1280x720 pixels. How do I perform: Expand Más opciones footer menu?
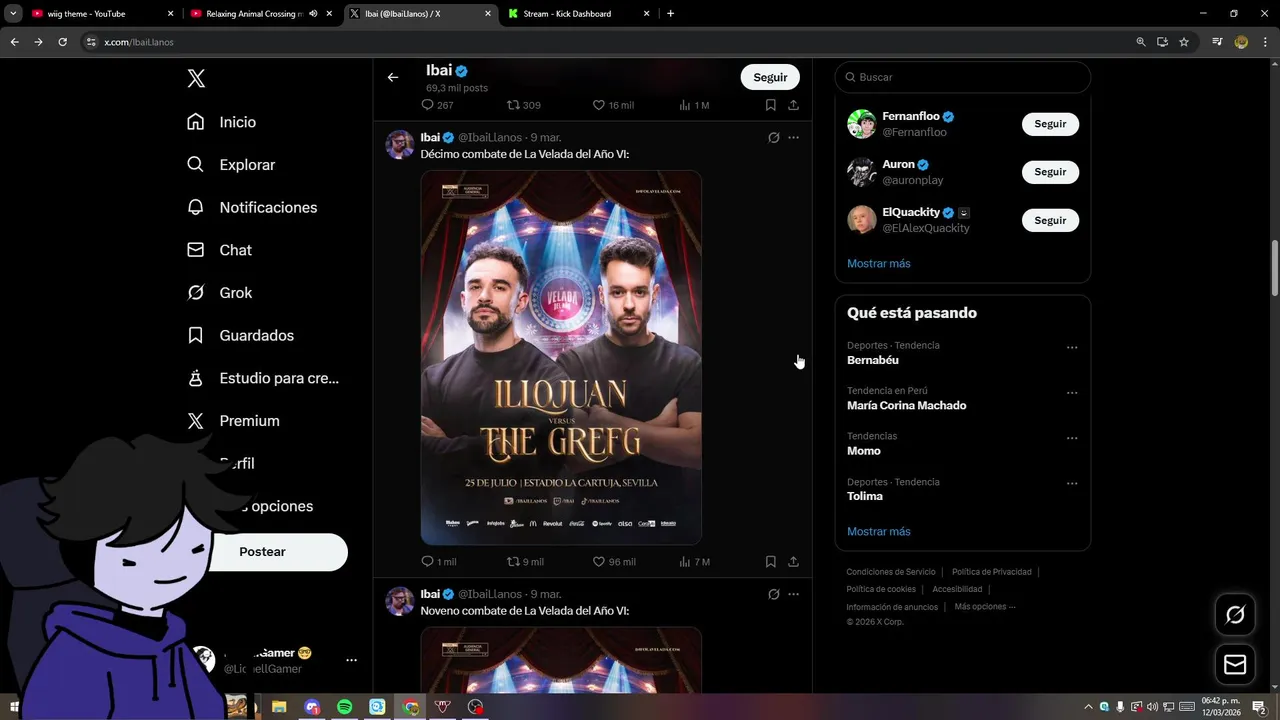(x=985, y=606)
